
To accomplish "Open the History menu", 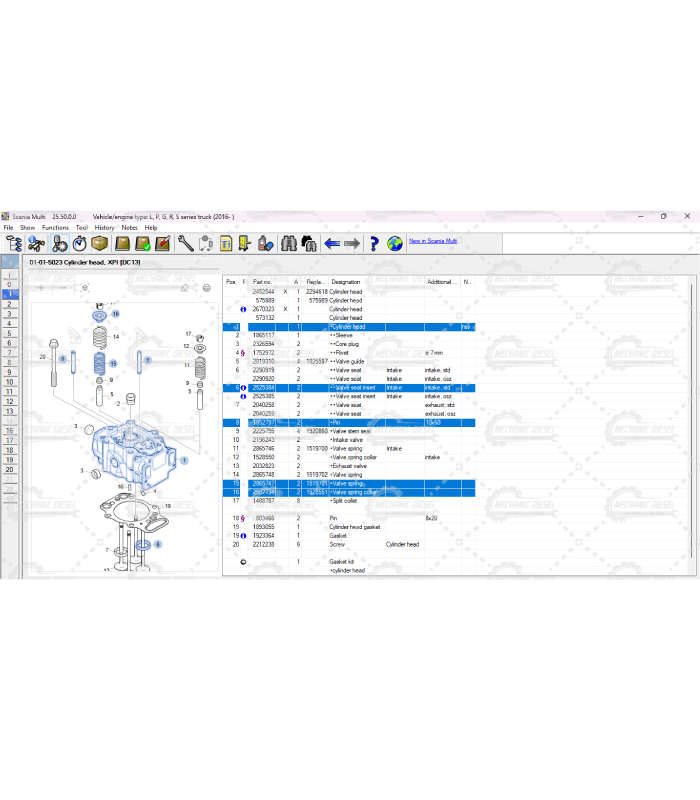I will tap(105, 228).
